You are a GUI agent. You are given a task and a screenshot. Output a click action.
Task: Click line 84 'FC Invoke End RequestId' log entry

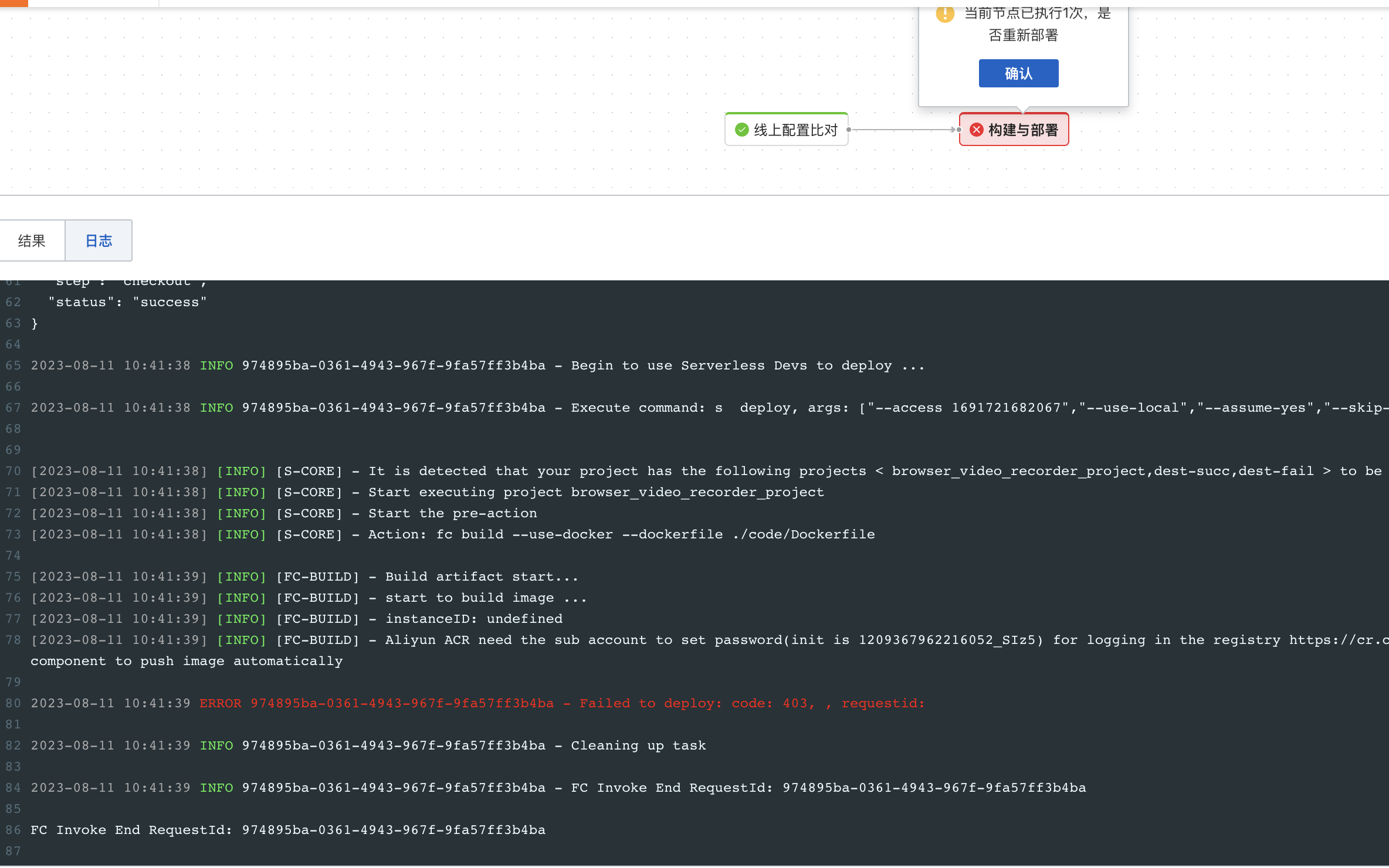click(558, 788)
